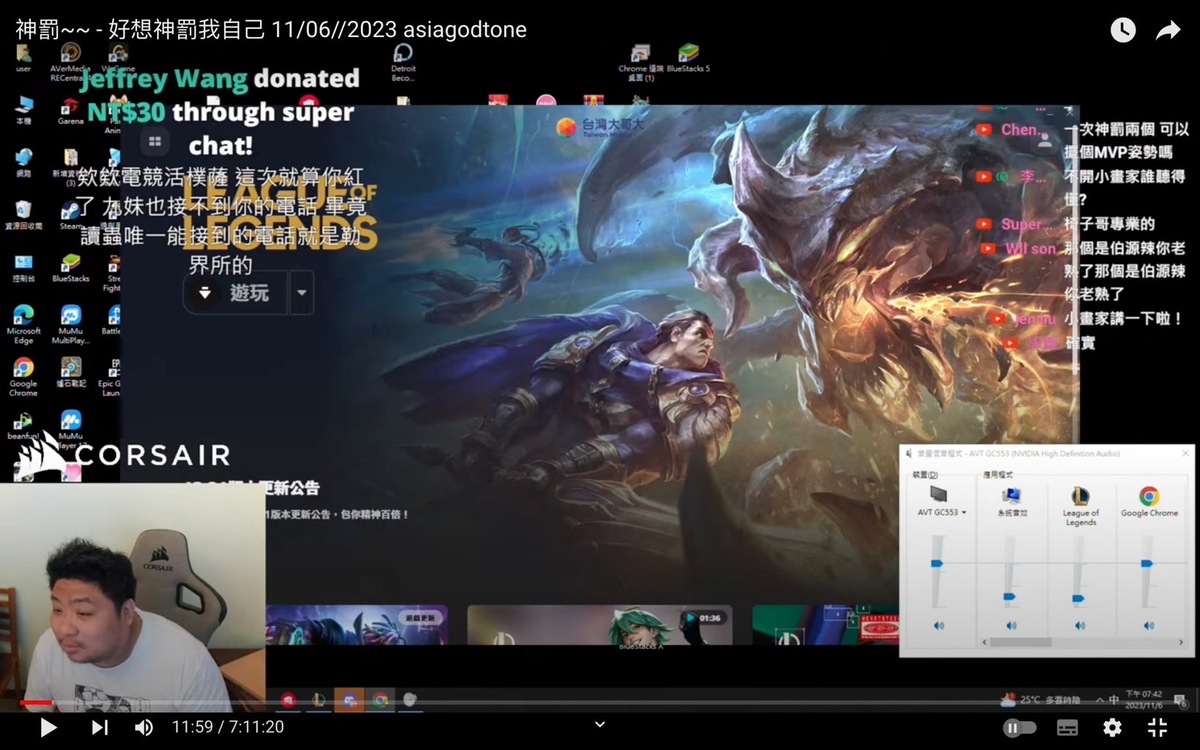Adjust the system sounds volume slider

tap(1009, 596)
